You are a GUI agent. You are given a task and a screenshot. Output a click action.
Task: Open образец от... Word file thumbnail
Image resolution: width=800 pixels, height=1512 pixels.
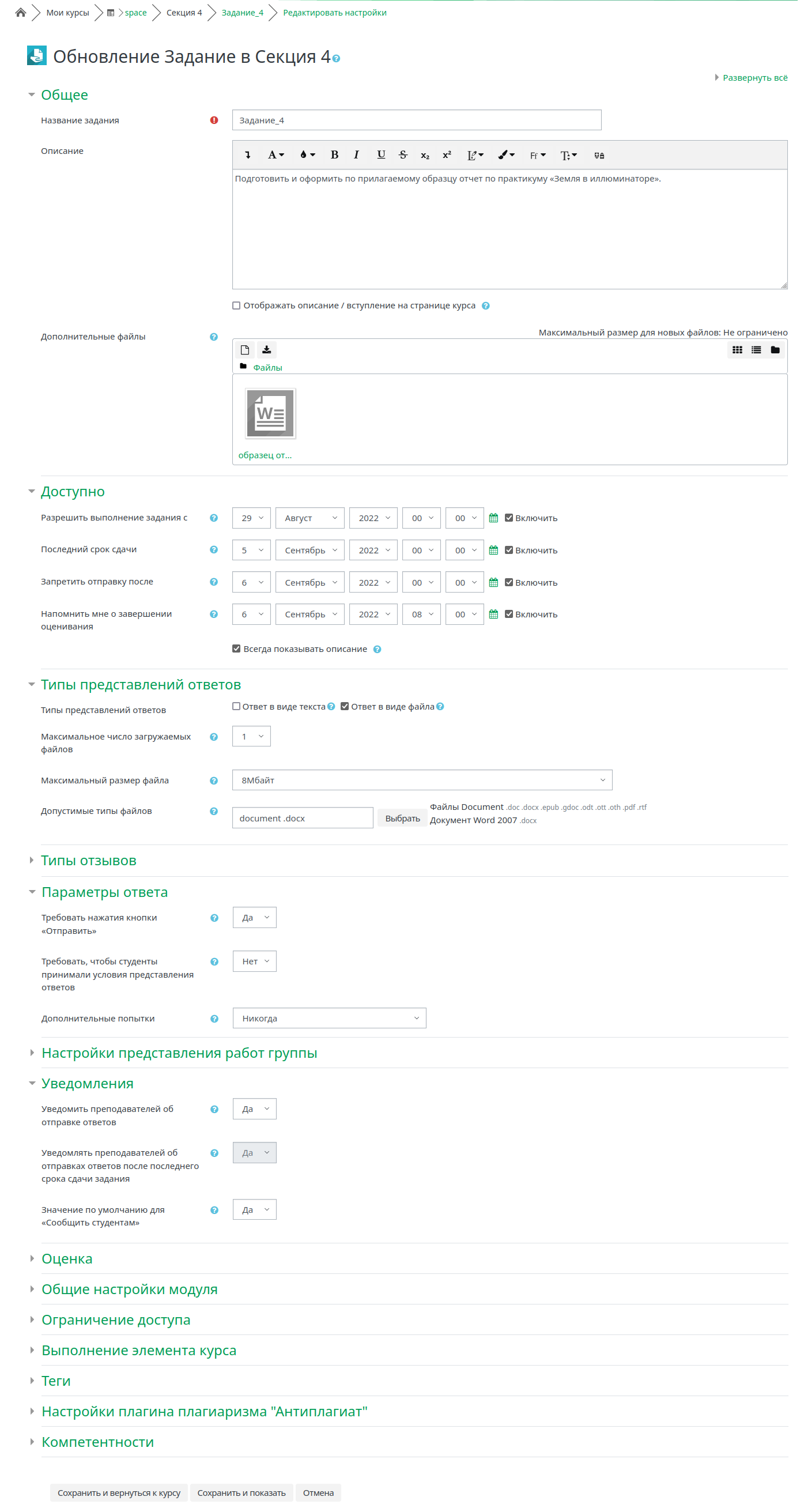tap(270, 413)
